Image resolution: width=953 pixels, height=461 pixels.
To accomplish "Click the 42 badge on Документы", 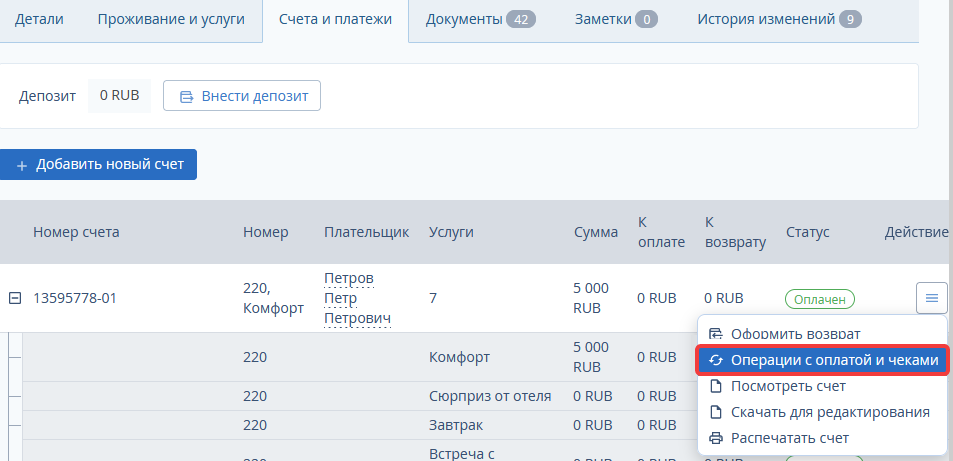I will pos(521,19).
